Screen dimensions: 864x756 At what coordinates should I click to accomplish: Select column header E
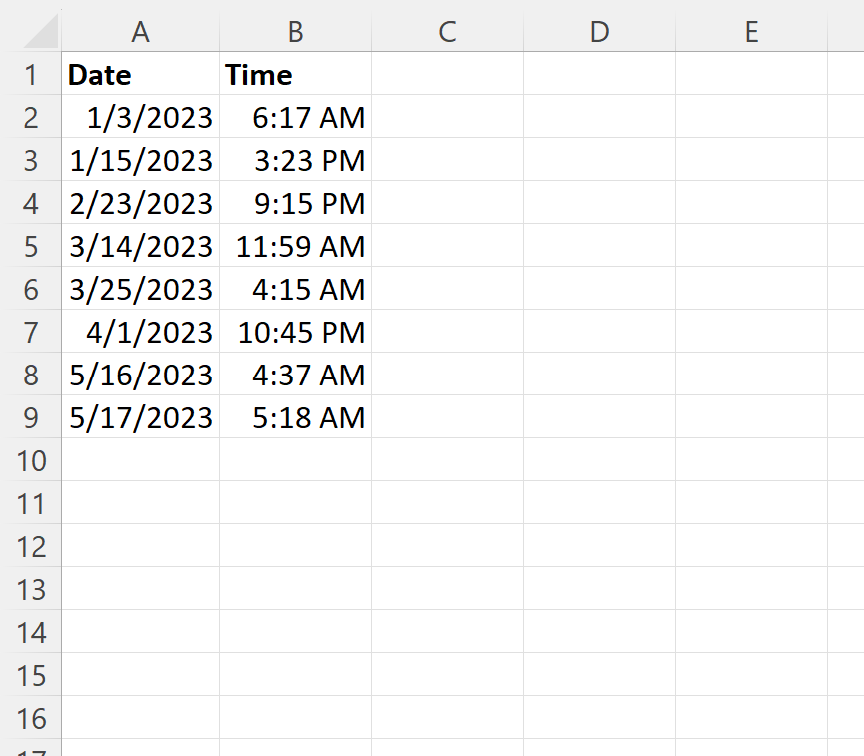click(x=750, y=32)
